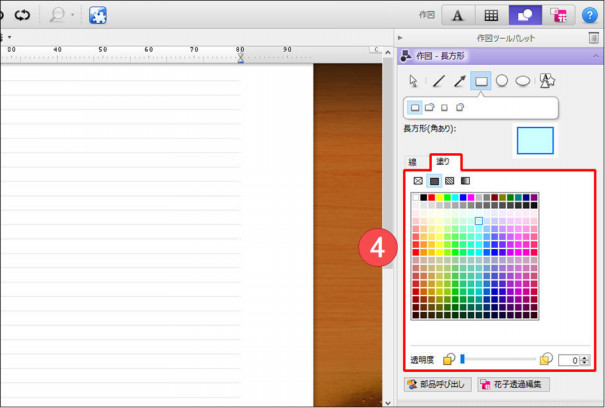Pick the purple swatch ending basic colors row
This screenshot has width=605, height=408.
pyautogui.click(x=534, y=198)
